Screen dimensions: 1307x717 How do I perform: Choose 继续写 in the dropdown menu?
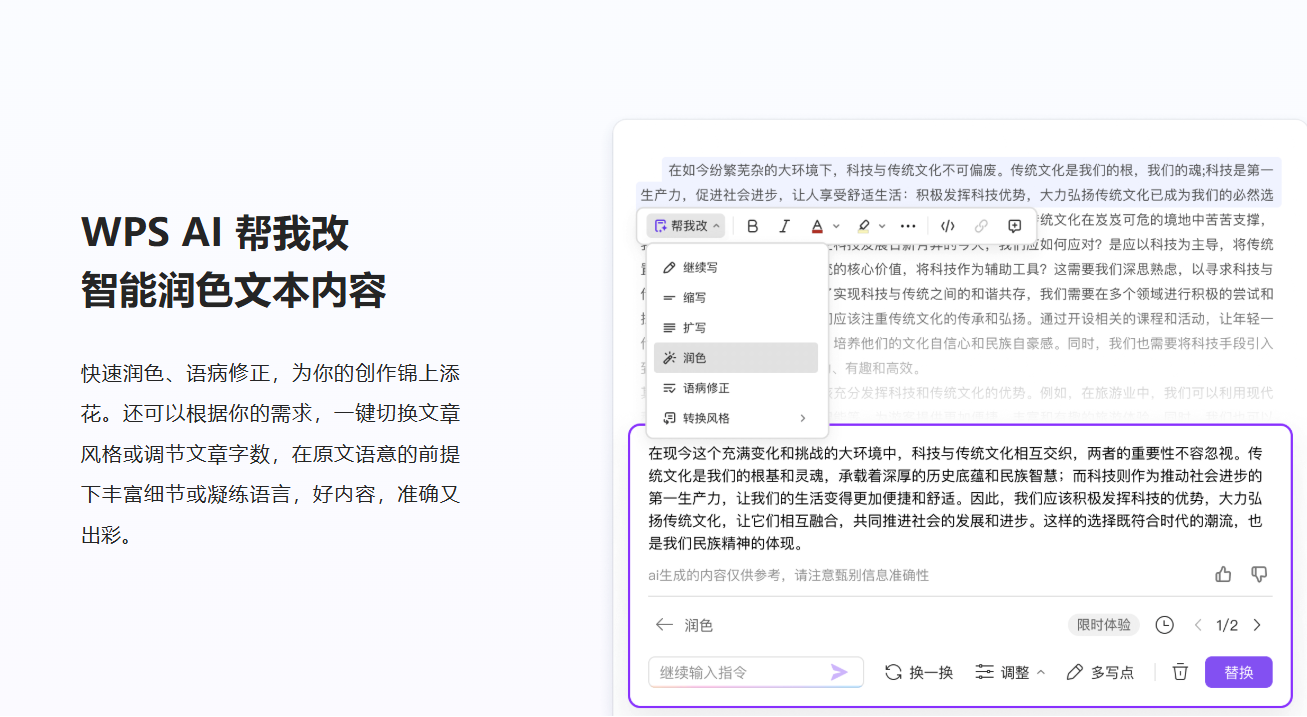tap(700, 268)
